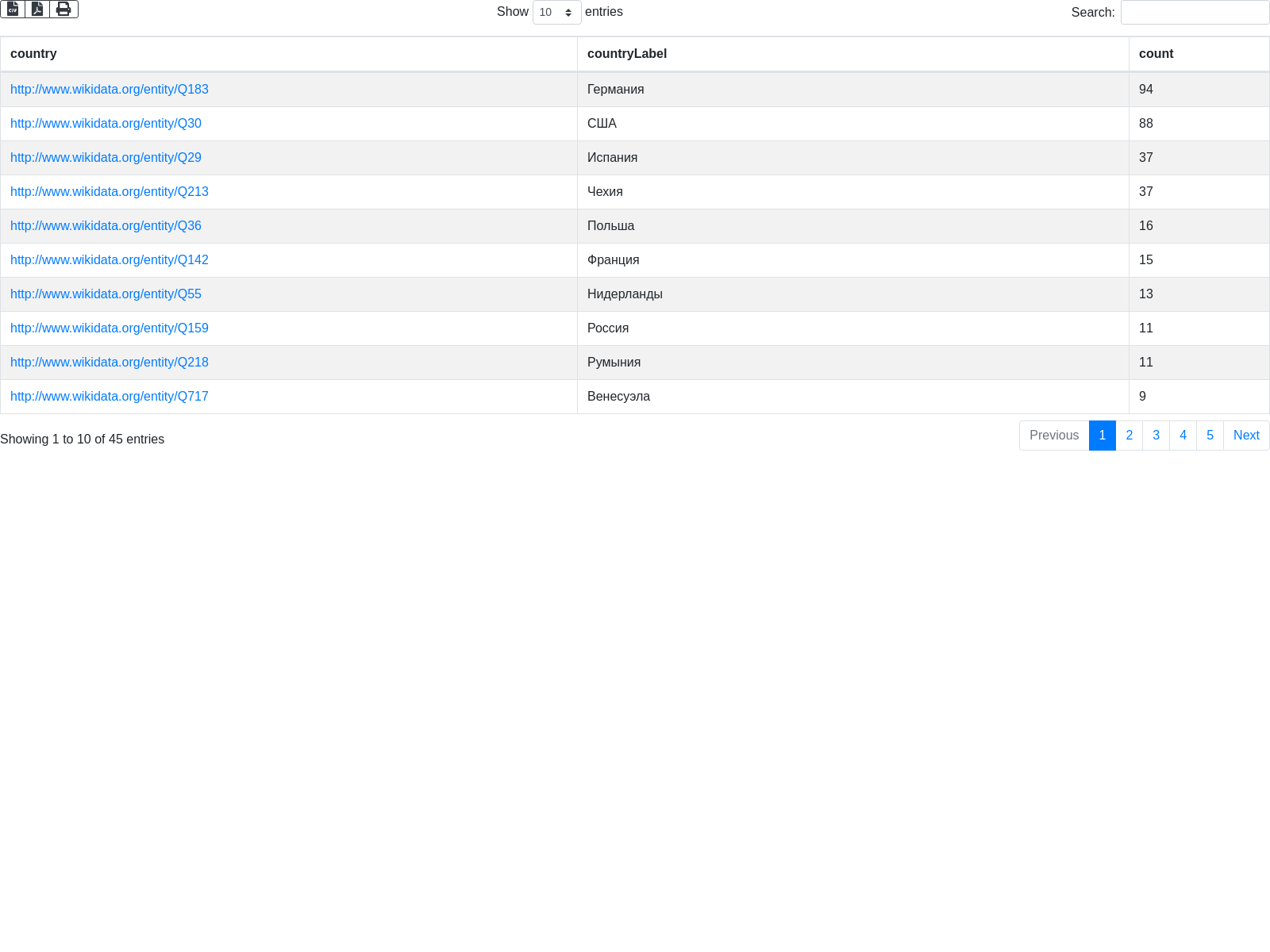The image size is (1270, 952).
Task: Export table as PDF icon
Action: tap(37, 9)
